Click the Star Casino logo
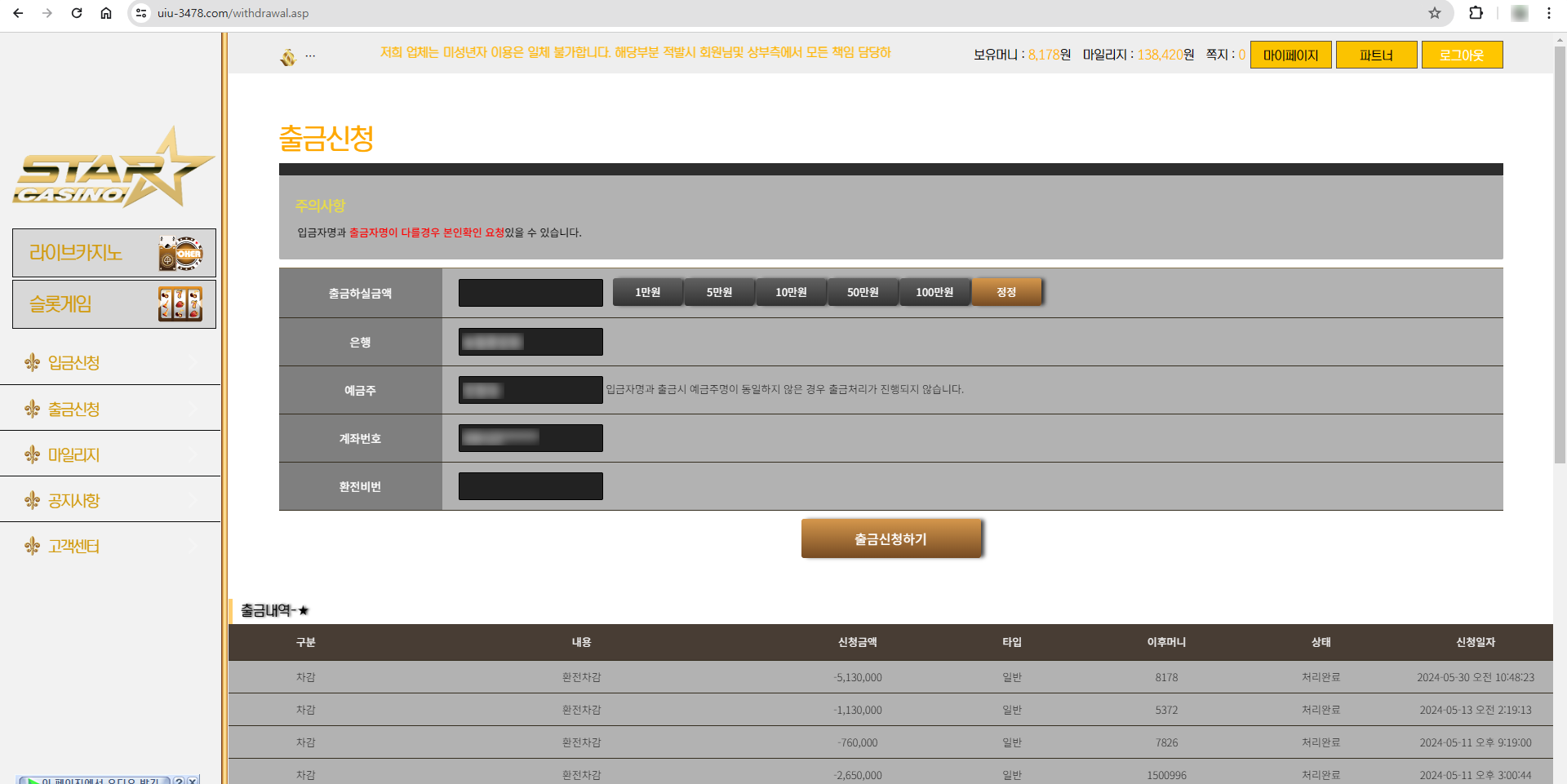The height and width of the screenshot is (784, 1567). point(113,167)
